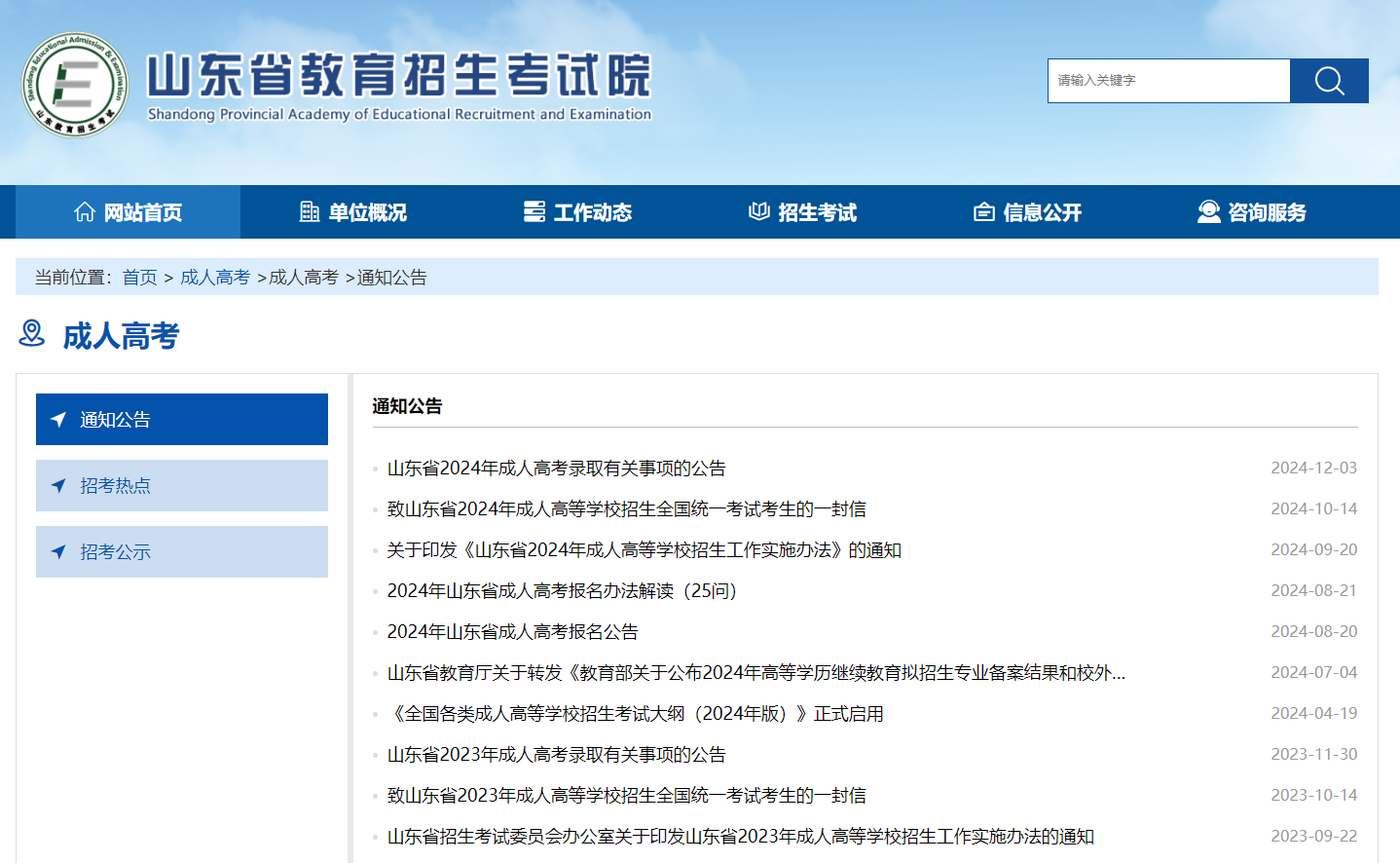
Task: Click the search magnifier icon
Action: coord(1328,81)
